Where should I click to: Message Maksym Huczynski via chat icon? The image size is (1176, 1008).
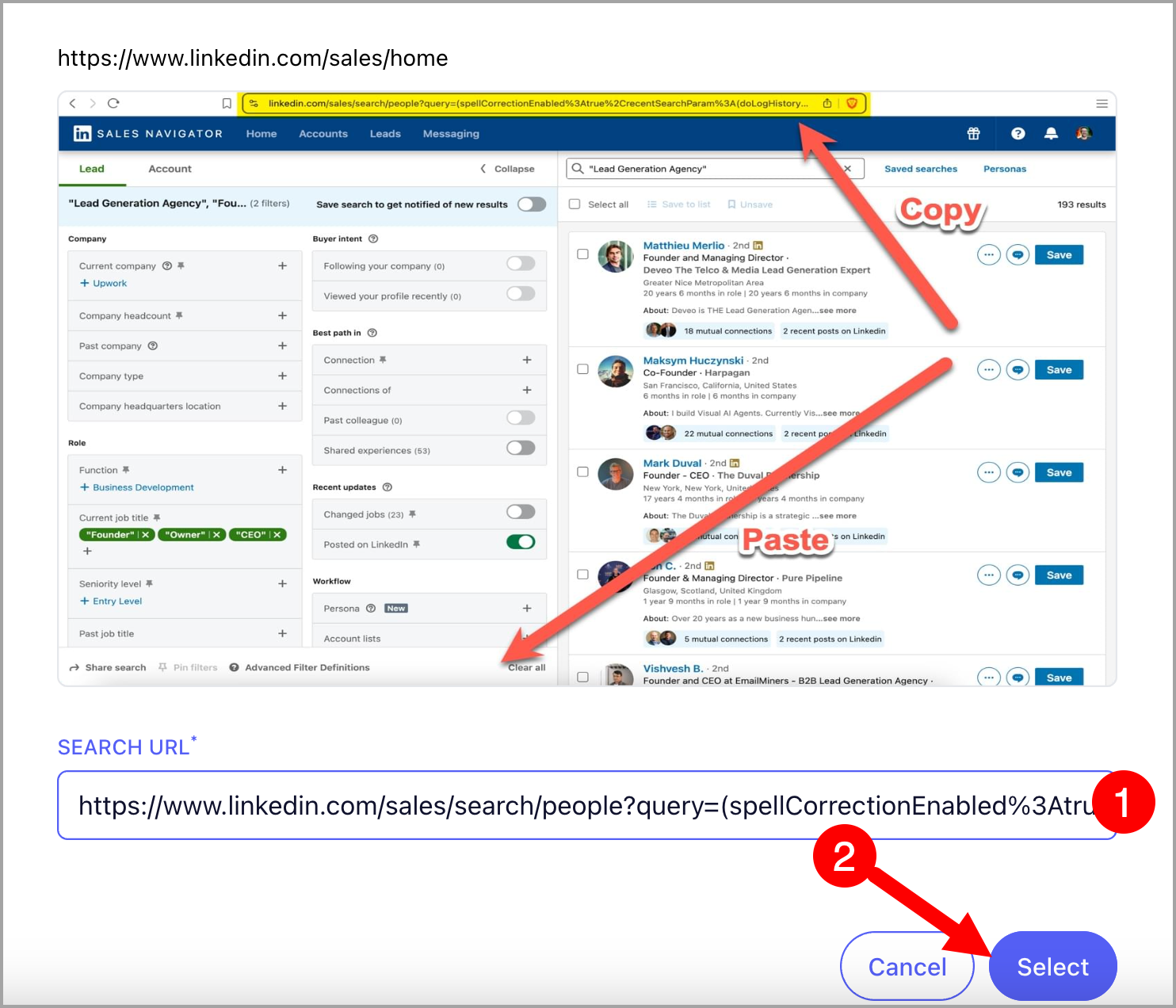[x=1018, y=370]
